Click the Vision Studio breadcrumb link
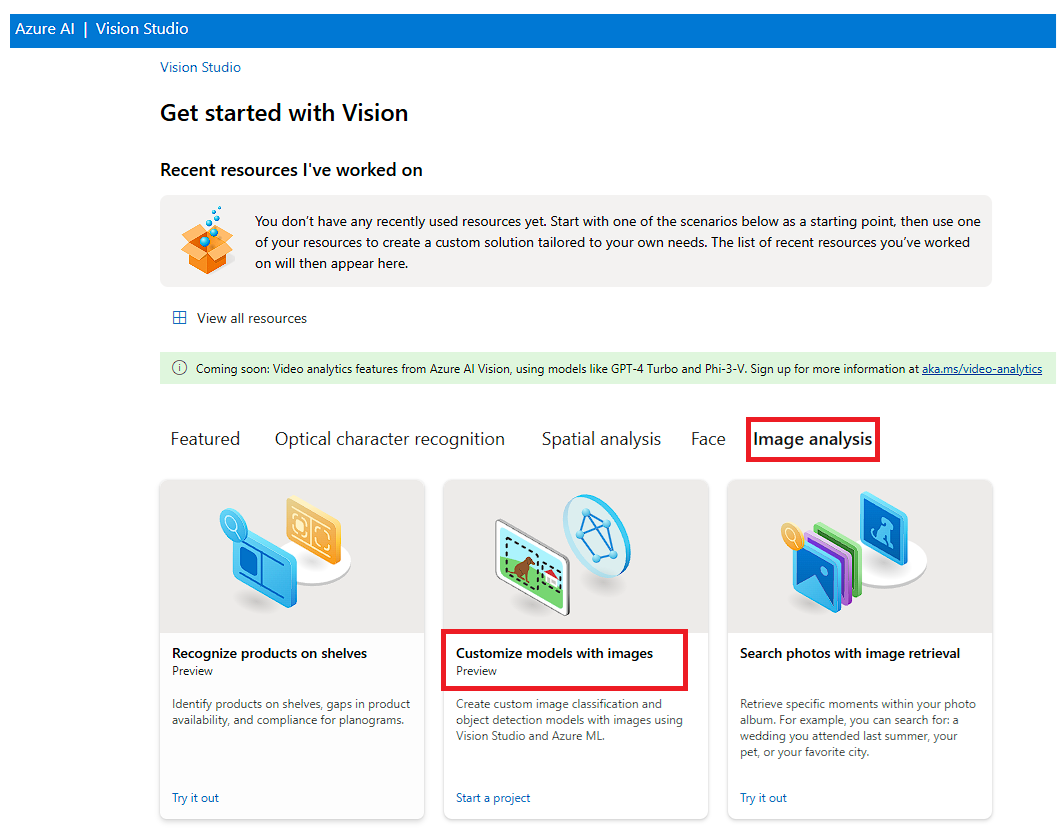Image resolution: width=1058 pixels, height=834 pixels. (x=200, y=67)
